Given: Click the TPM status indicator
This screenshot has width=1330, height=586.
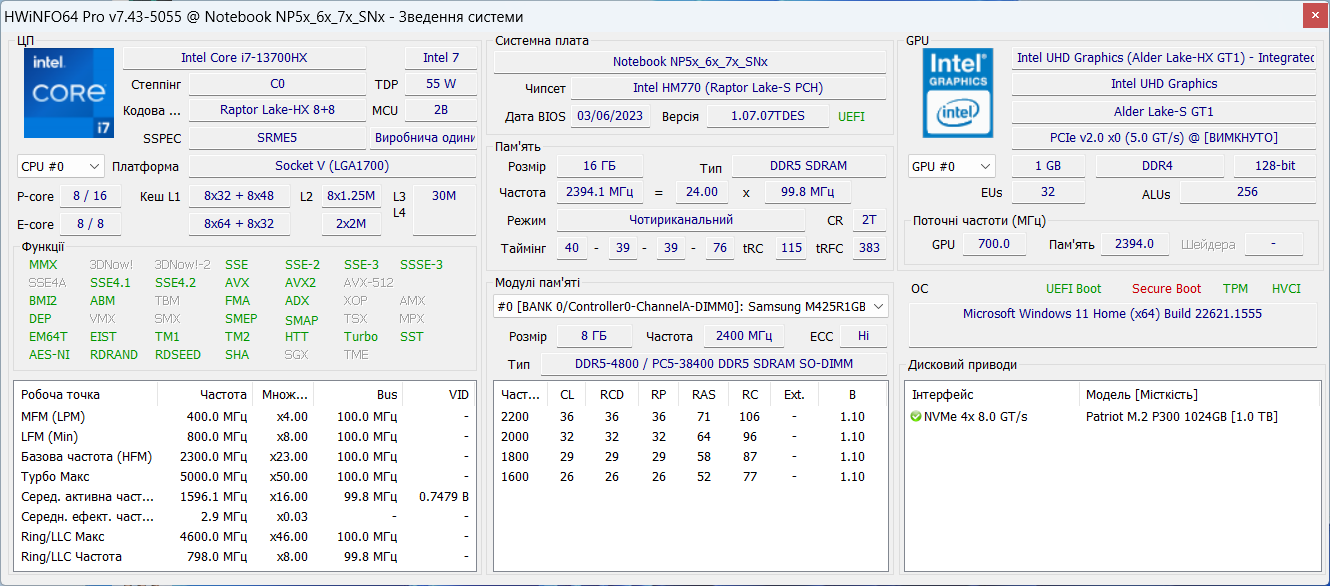Looking at the screenshot, I should [1235, 289].
